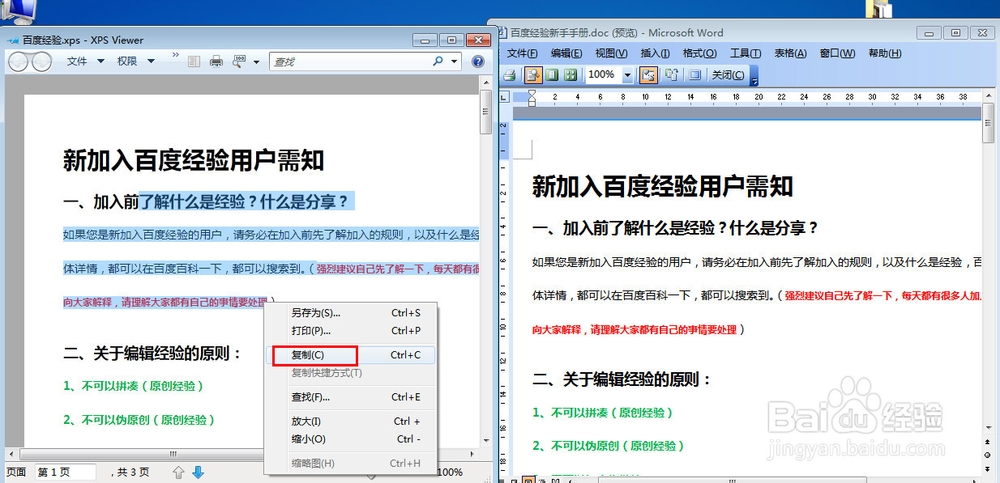Click the zoom view icon in XPS Viewer
Screen dimensions: 1000x483
pos(239,61)
